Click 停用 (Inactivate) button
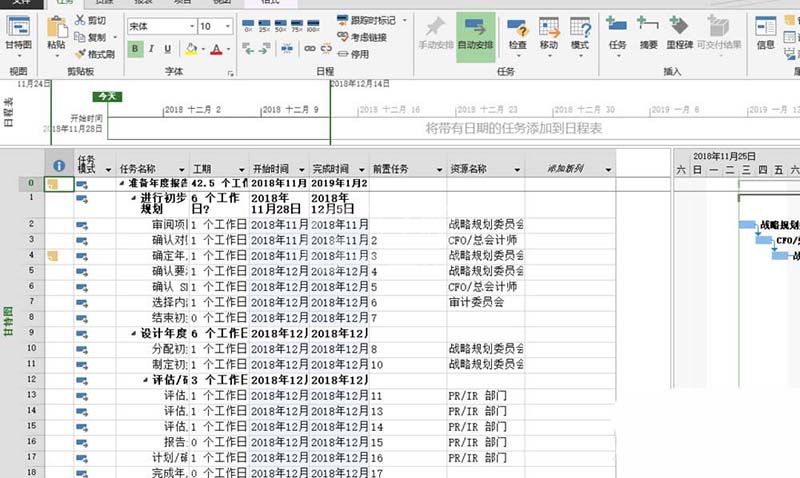800x478 pixels. 353,54
